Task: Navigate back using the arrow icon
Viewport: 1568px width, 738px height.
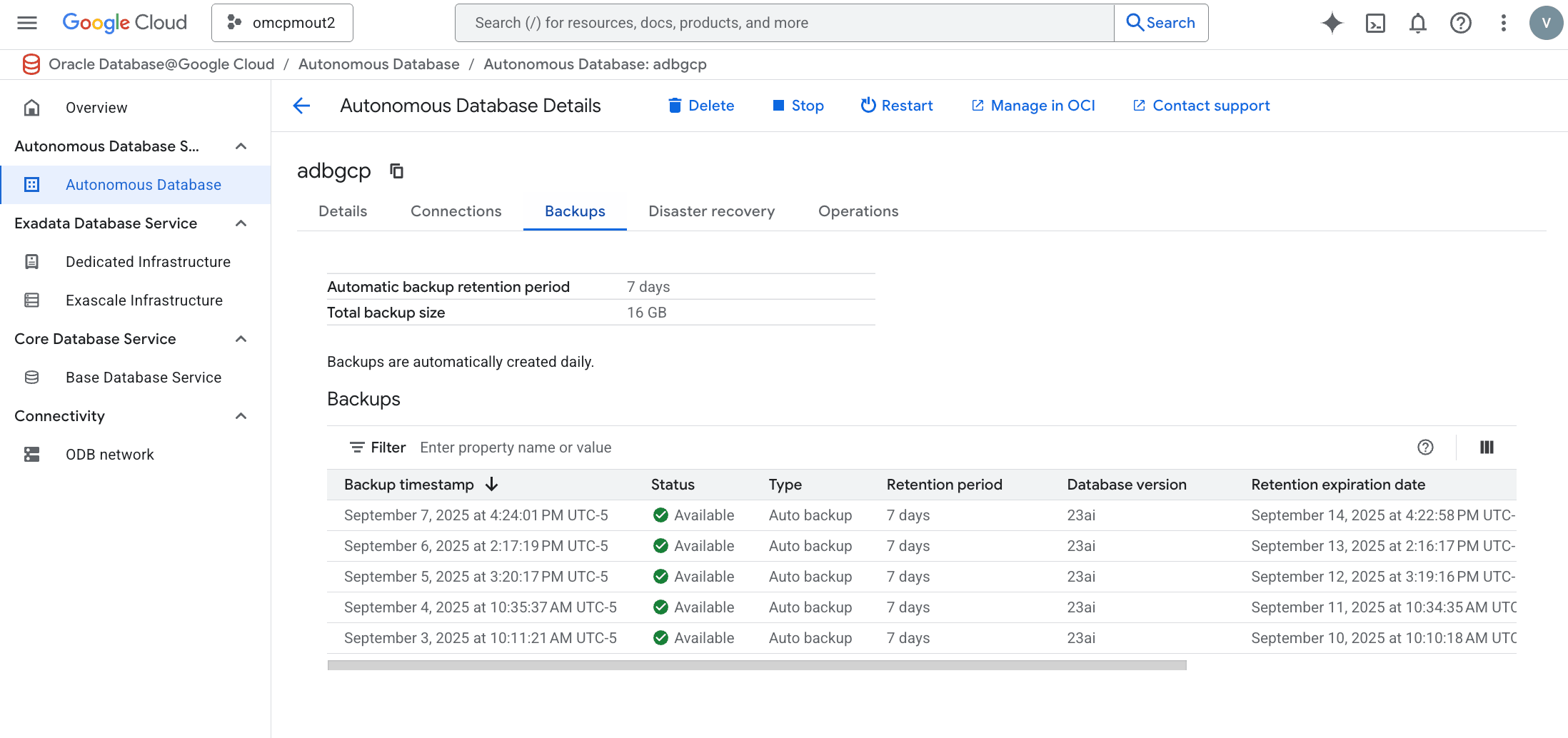Action: [301, 105]
